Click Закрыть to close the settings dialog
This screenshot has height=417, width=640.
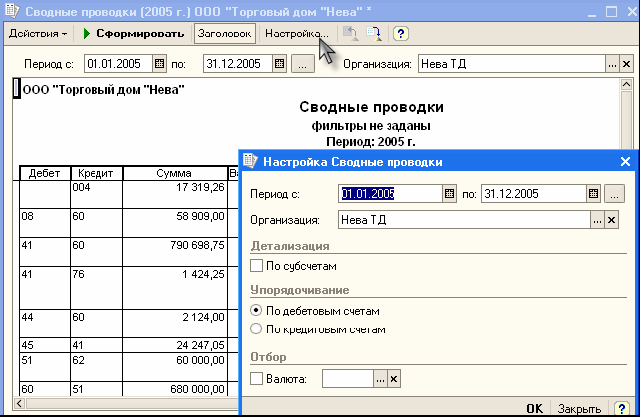tap(579, 408)
